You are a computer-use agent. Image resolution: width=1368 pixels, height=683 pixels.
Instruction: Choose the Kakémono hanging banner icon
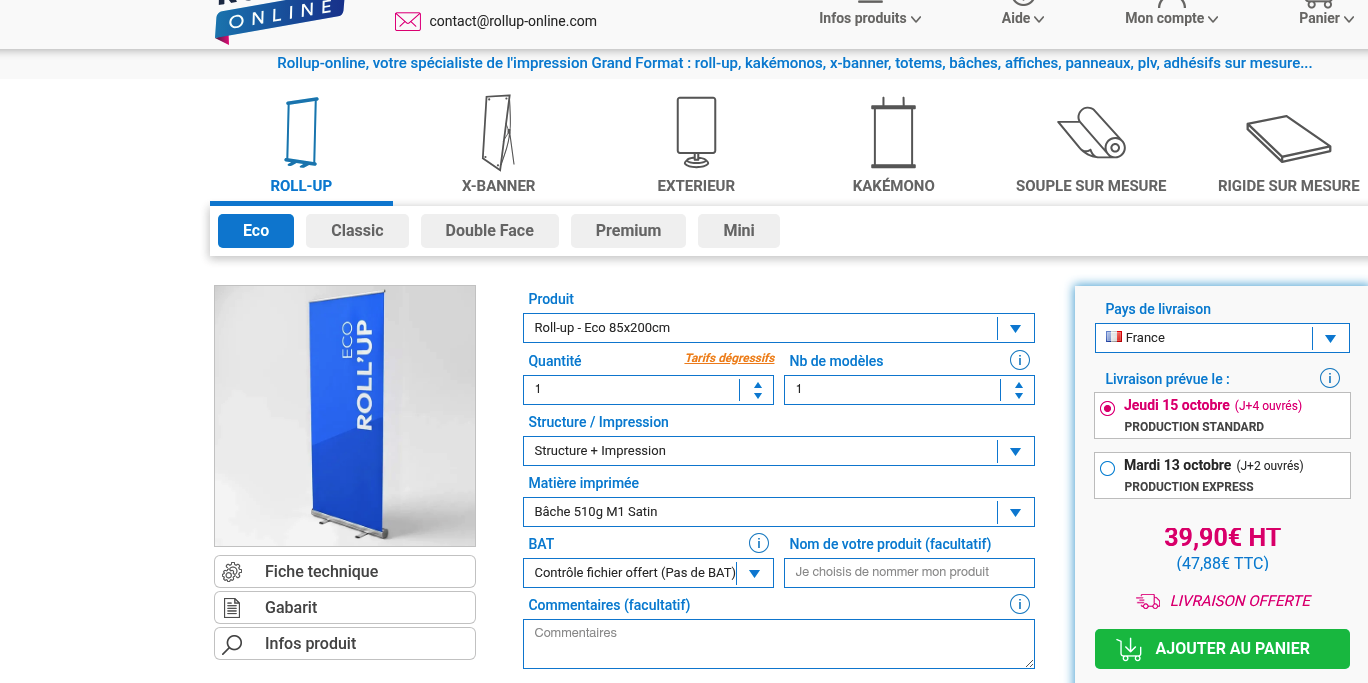[x=893, y=132]
